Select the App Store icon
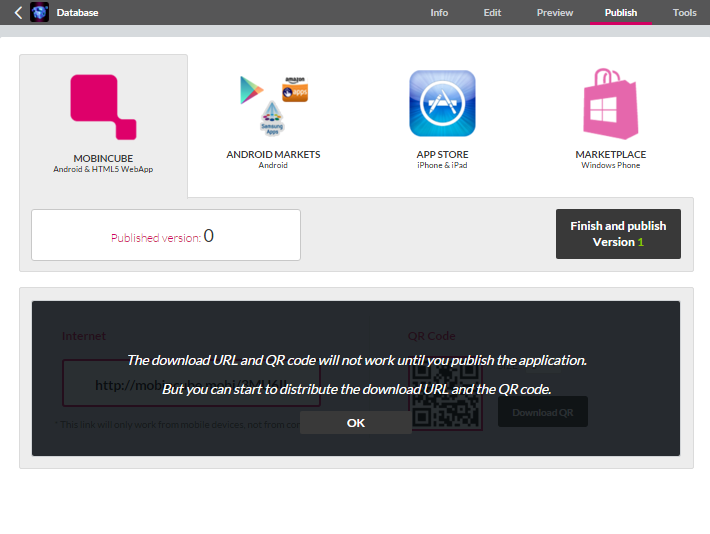 442,103
